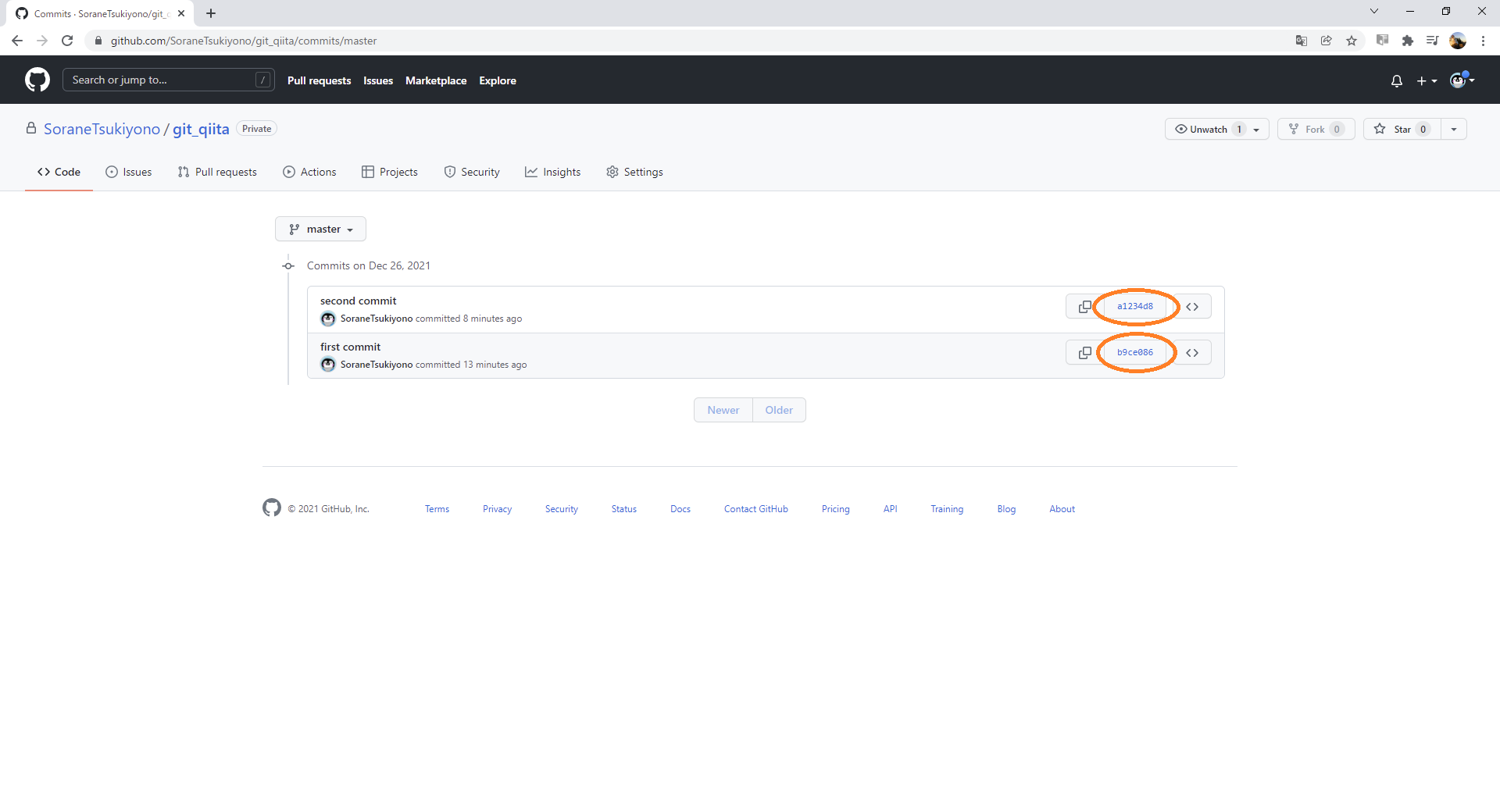Copy full SHA of the second commit
Viewport: 1500px width, 812px height.
point(1084,306)
